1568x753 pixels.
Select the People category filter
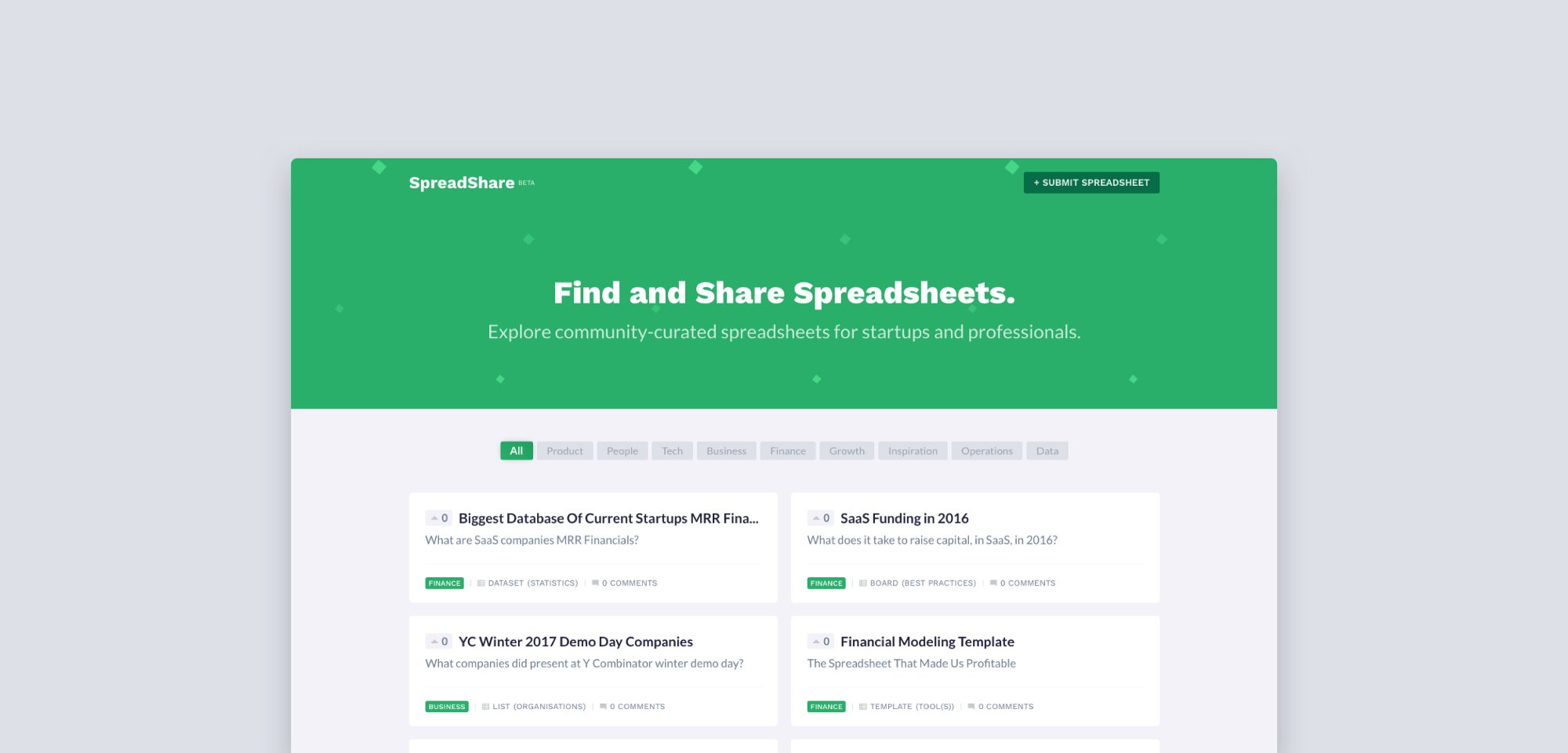click(x=622, y=451)
